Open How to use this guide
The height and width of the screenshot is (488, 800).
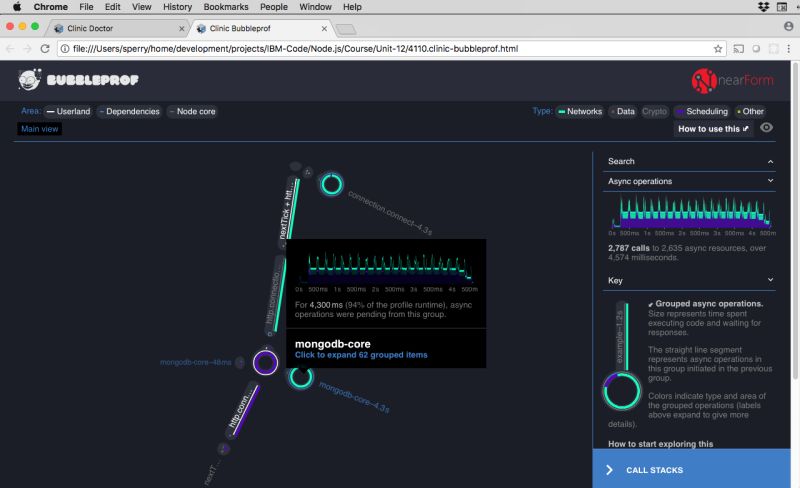tap(713, 129)
